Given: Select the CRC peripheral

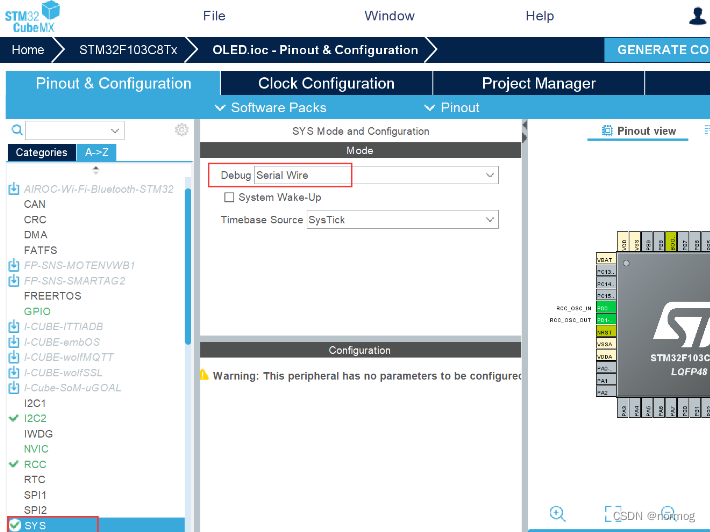Looking at the screenshot, I should (x=35, y=219).
